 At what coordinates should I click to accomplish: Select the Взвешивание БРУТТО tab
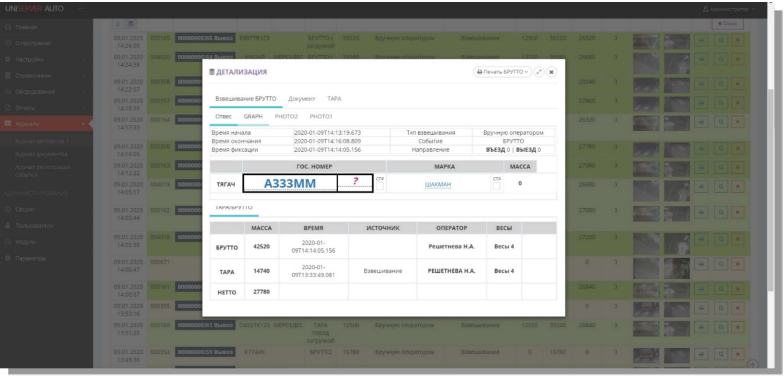coord(246,99)
